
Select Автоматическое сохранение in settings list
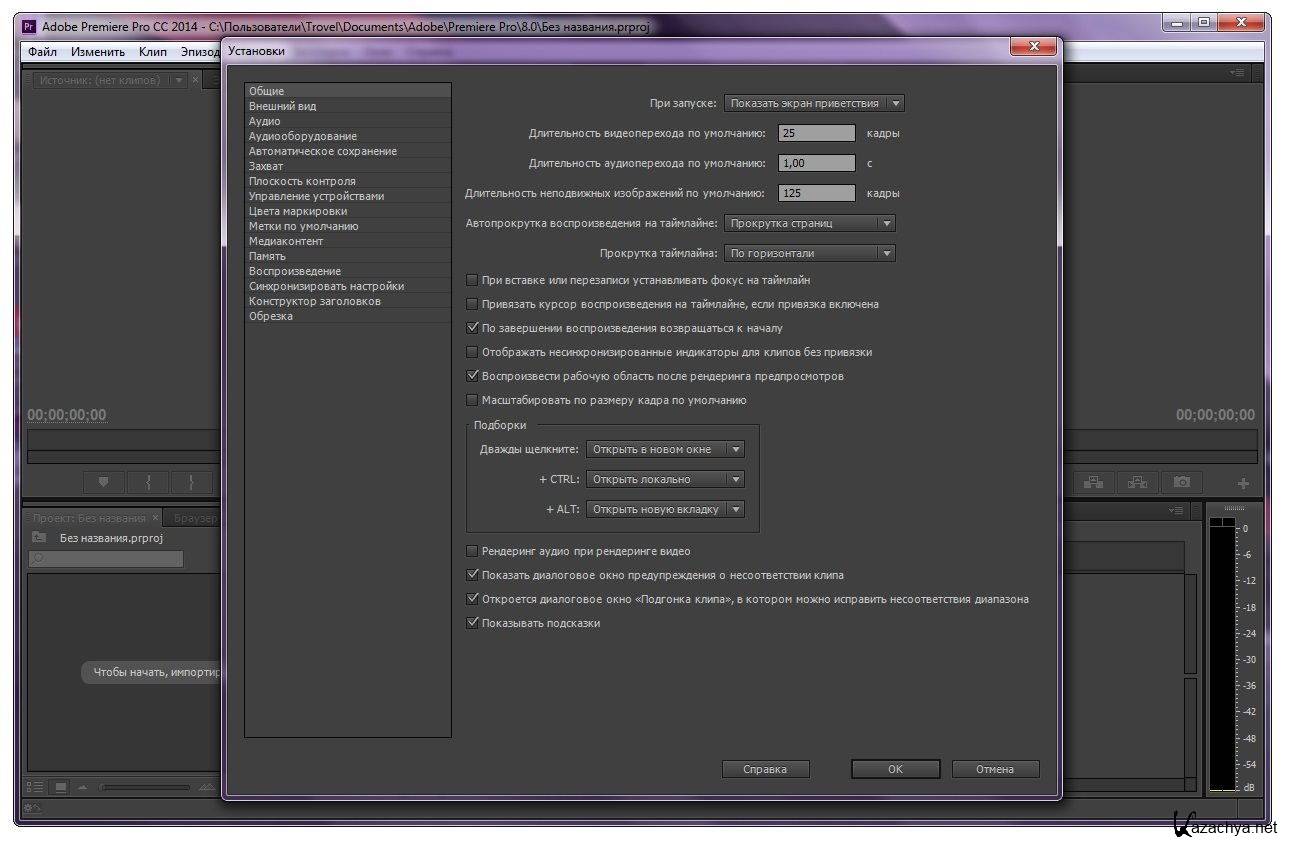[x=322, y=151]
